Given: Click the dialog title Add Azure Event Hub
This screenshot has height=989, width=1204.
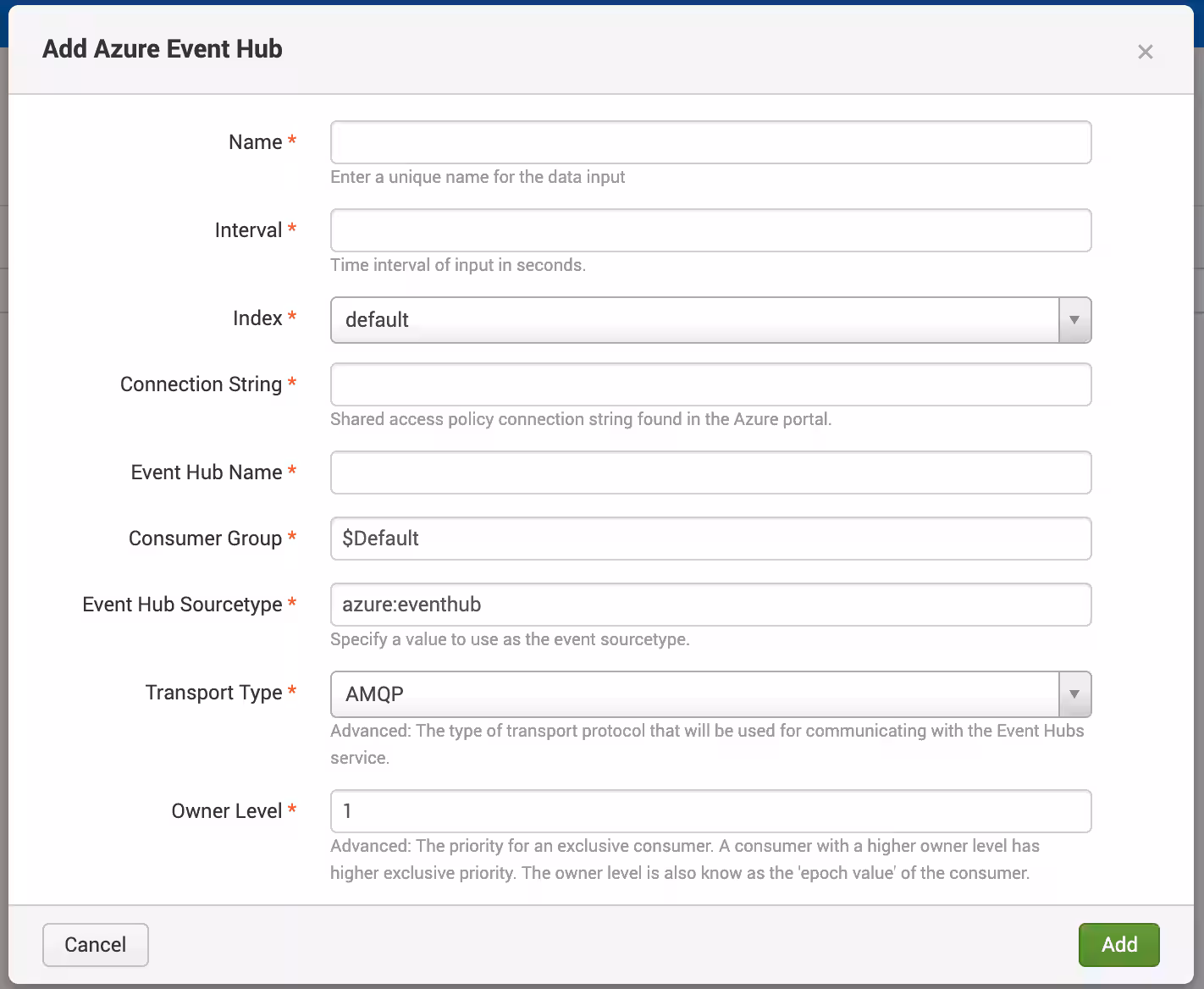Looking at the screenshot, I should click(x=163, y=49).
